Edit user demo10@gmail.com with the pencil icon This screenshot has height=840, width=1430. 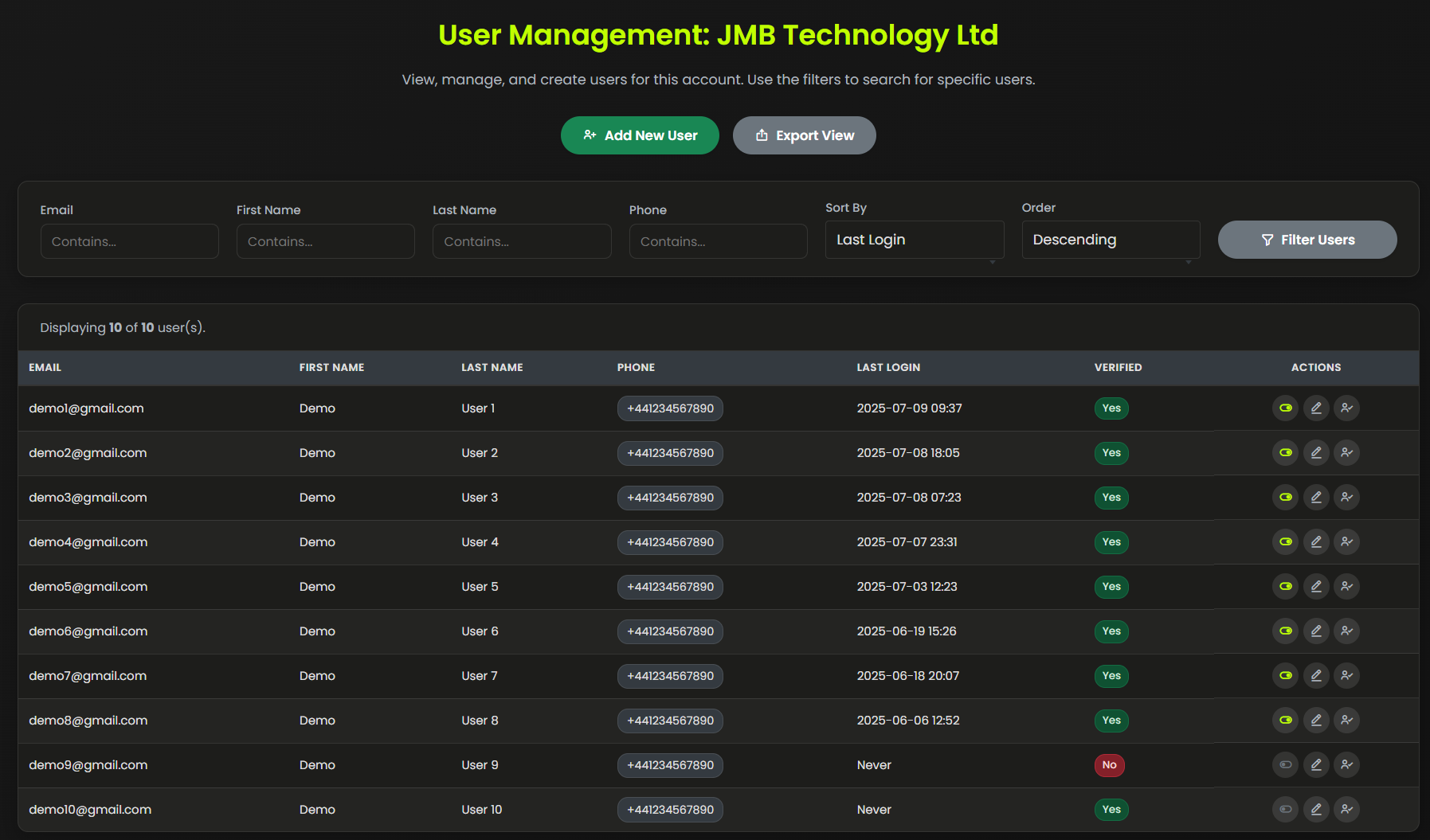1316,810
